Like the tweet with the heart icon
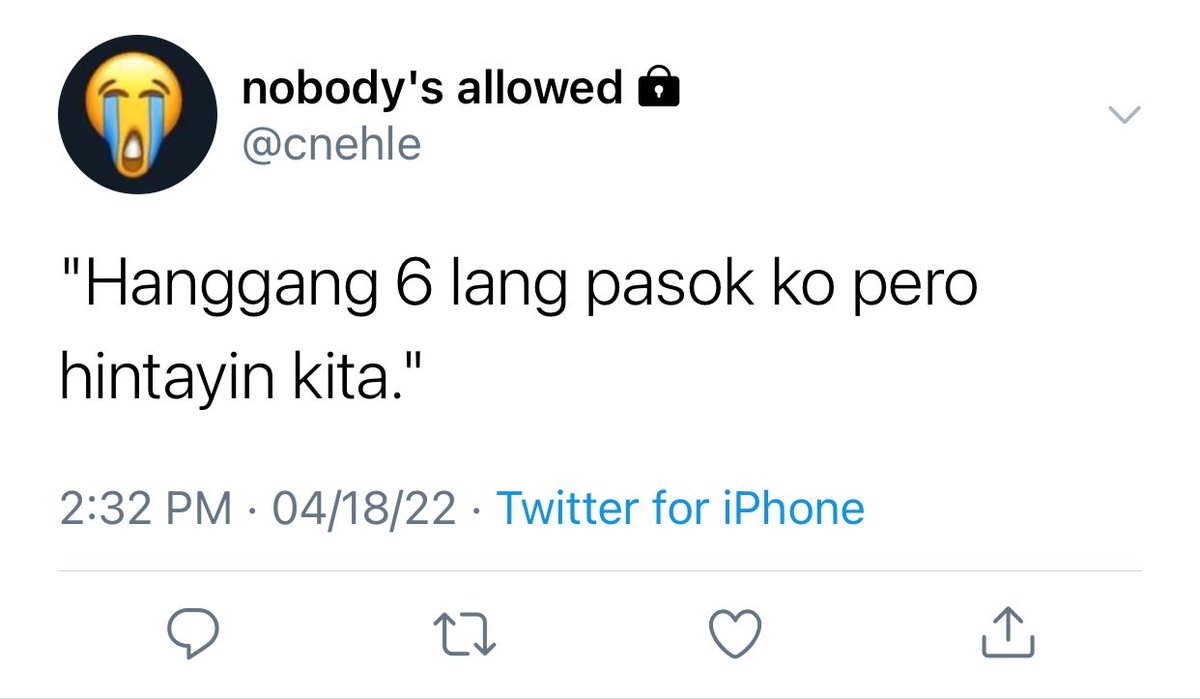 (736, 633)
